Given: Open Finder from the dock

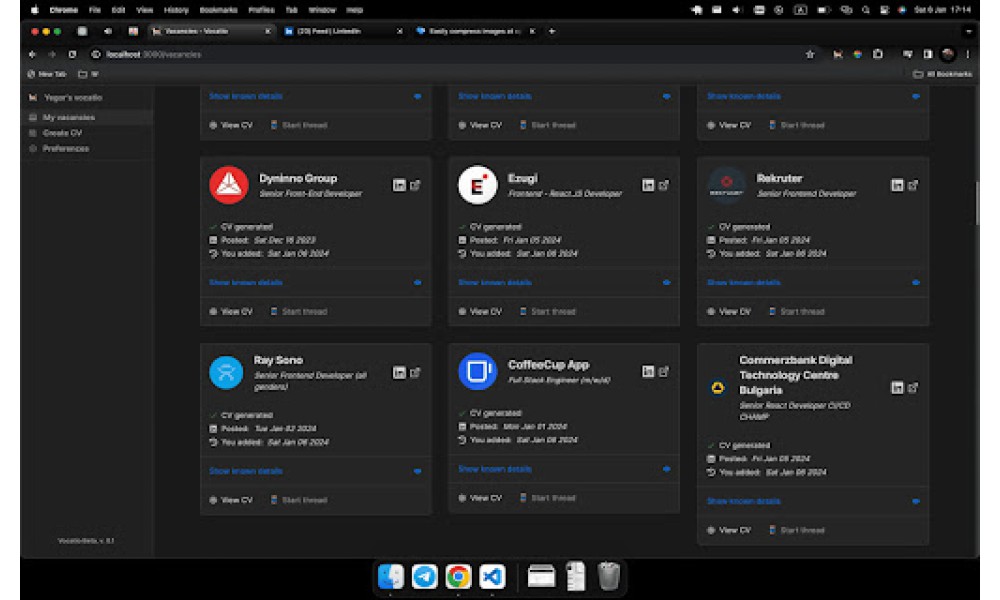Looking at the screenshot, I should [x=390, y=576].
